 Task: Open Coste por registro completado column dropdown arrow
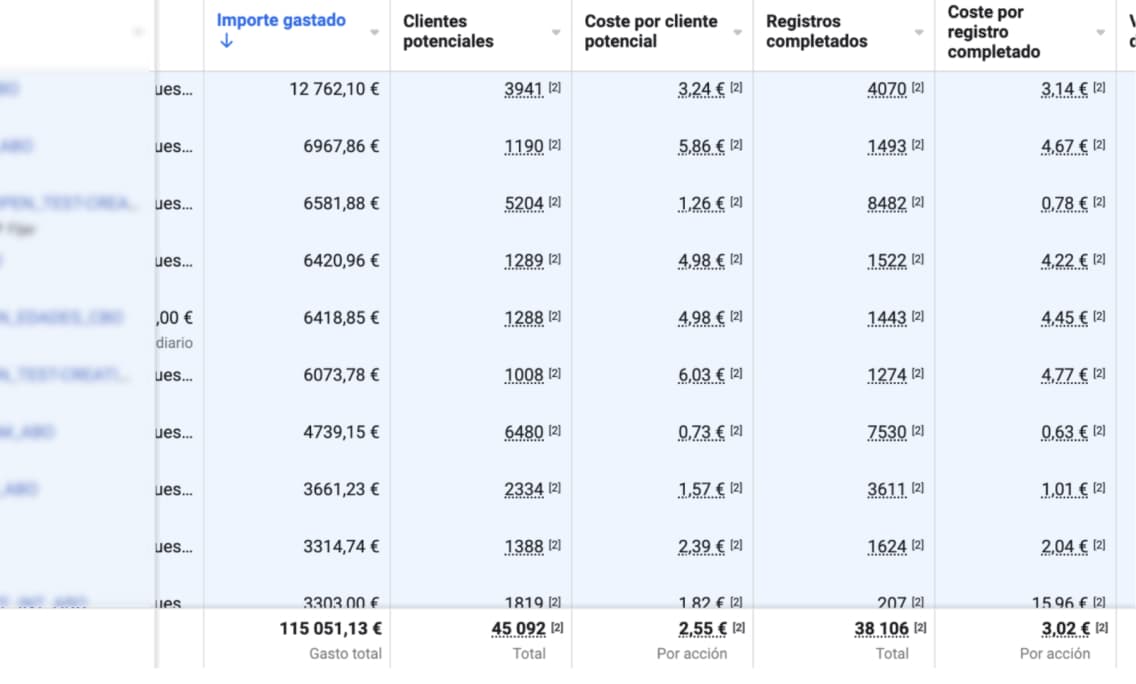[1101, 32]
